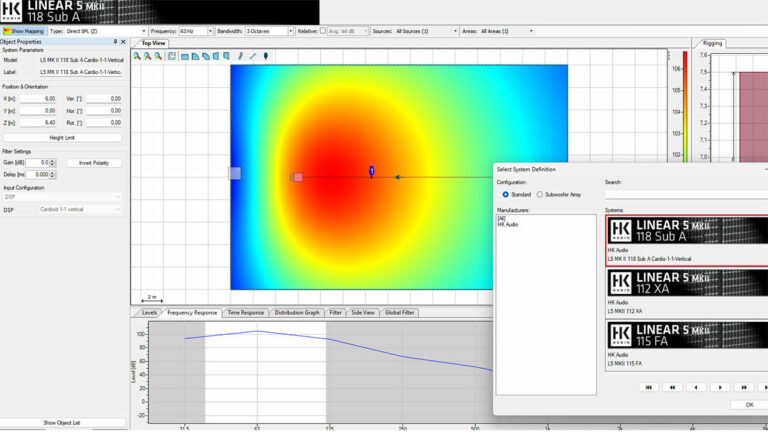This screenshot has height=432, width=768.
Task: Confirm the dialog with OK
Action: (749, 405)
